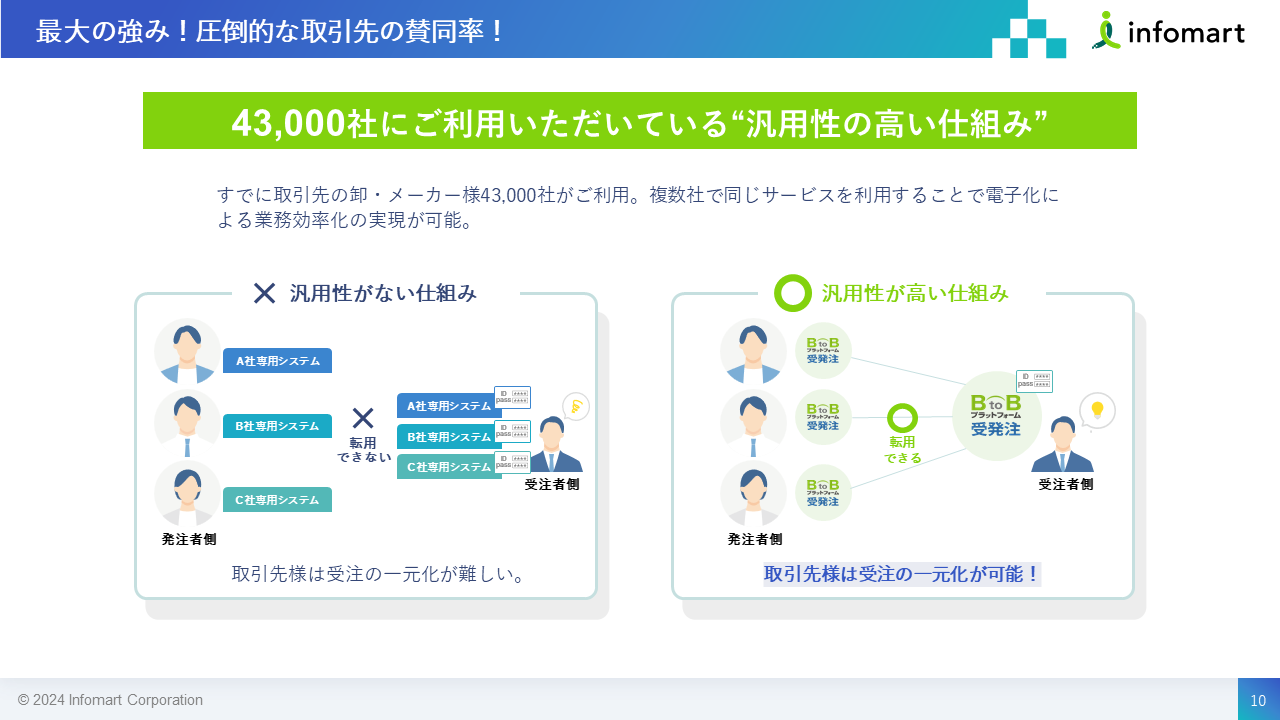The height and width of the screenshot is (720, 1280).
Task: Select the C社専用システム label beside bottom orderer avatar
Action: 277,500
